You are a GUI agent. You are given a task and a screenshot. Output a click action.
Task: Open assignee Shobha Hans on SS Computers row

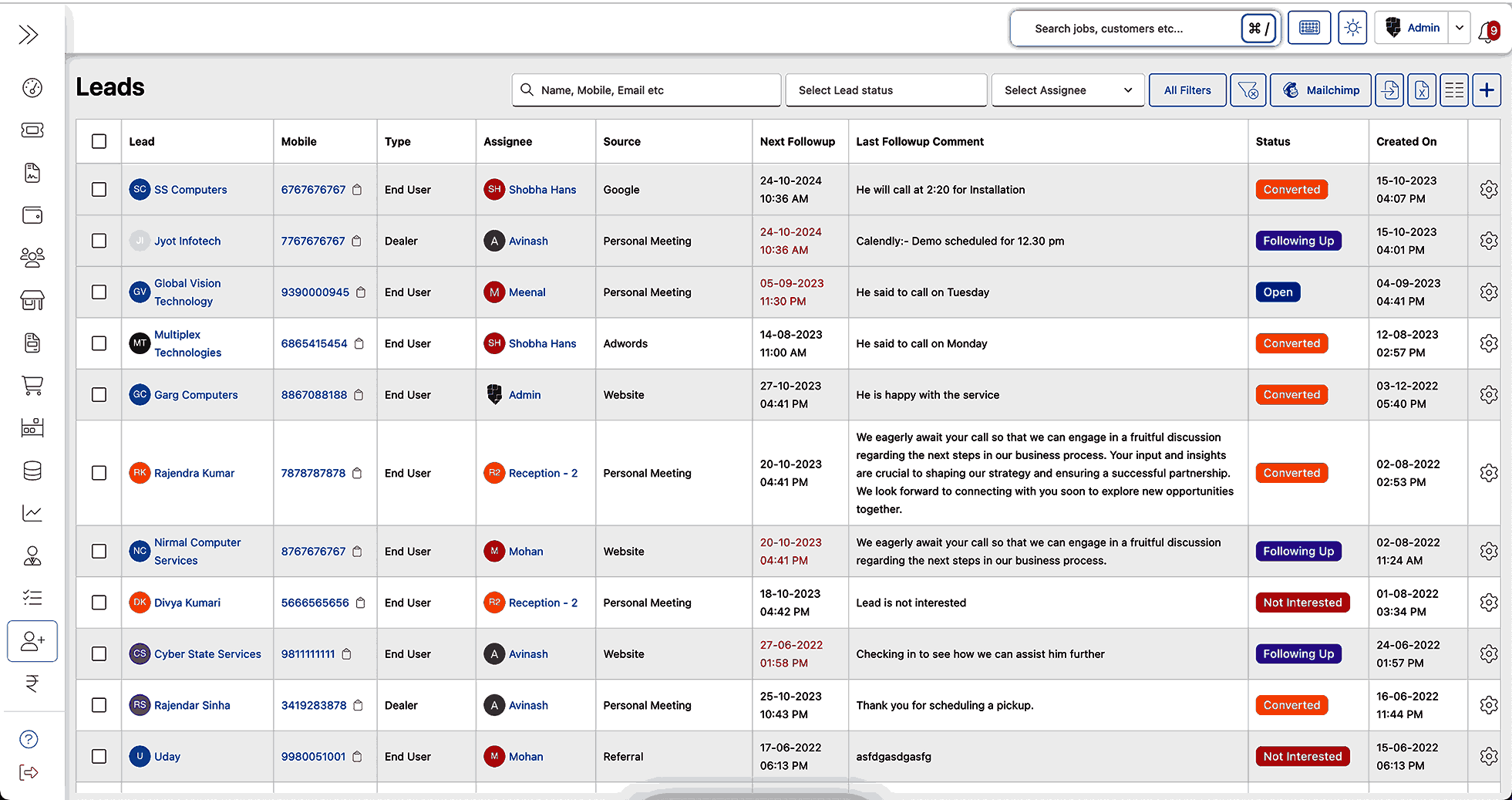click(x=542, y=190)
